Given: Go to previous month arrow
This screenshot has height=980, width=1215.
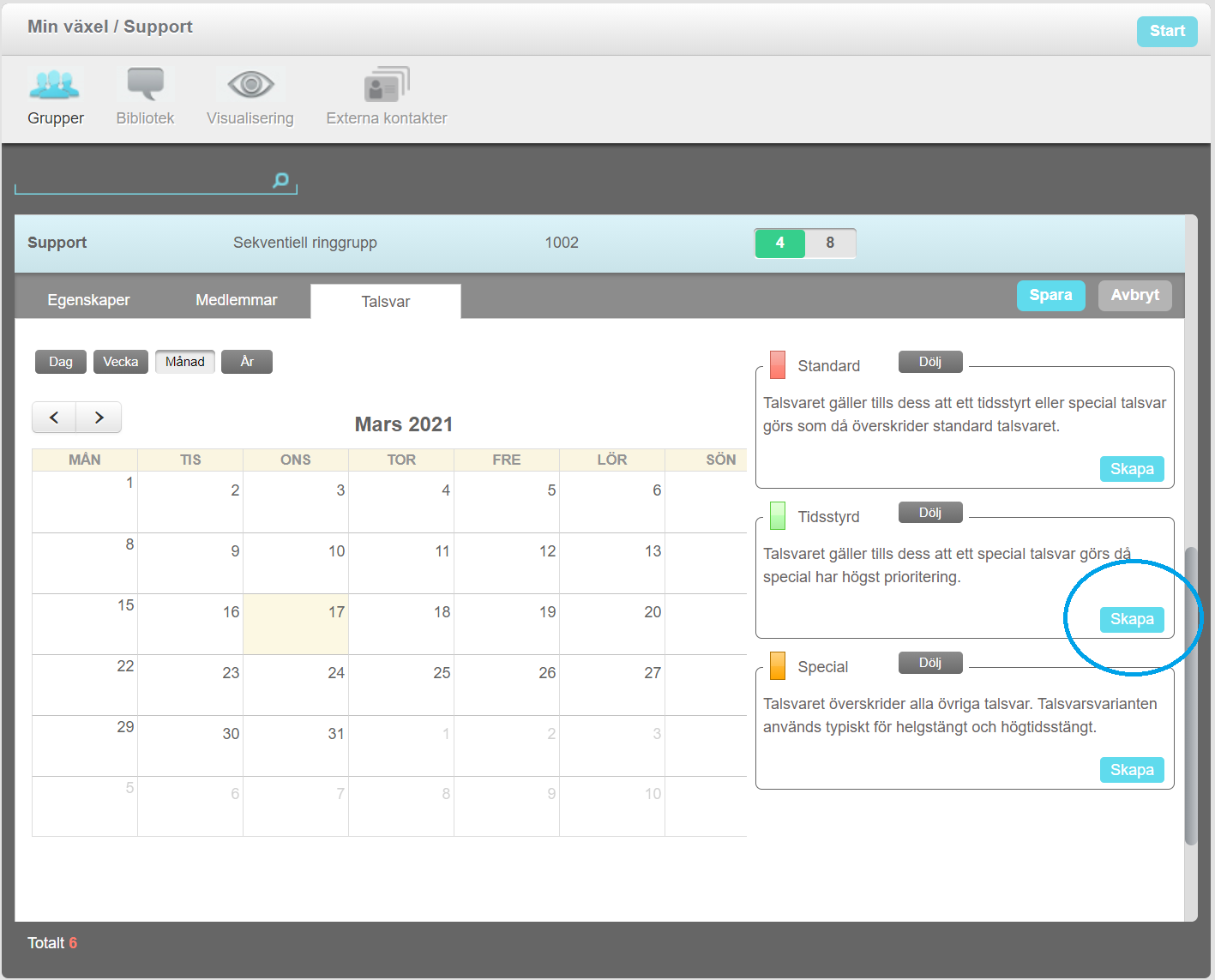Looking at the screenshot, I should [x=54, y=418].
